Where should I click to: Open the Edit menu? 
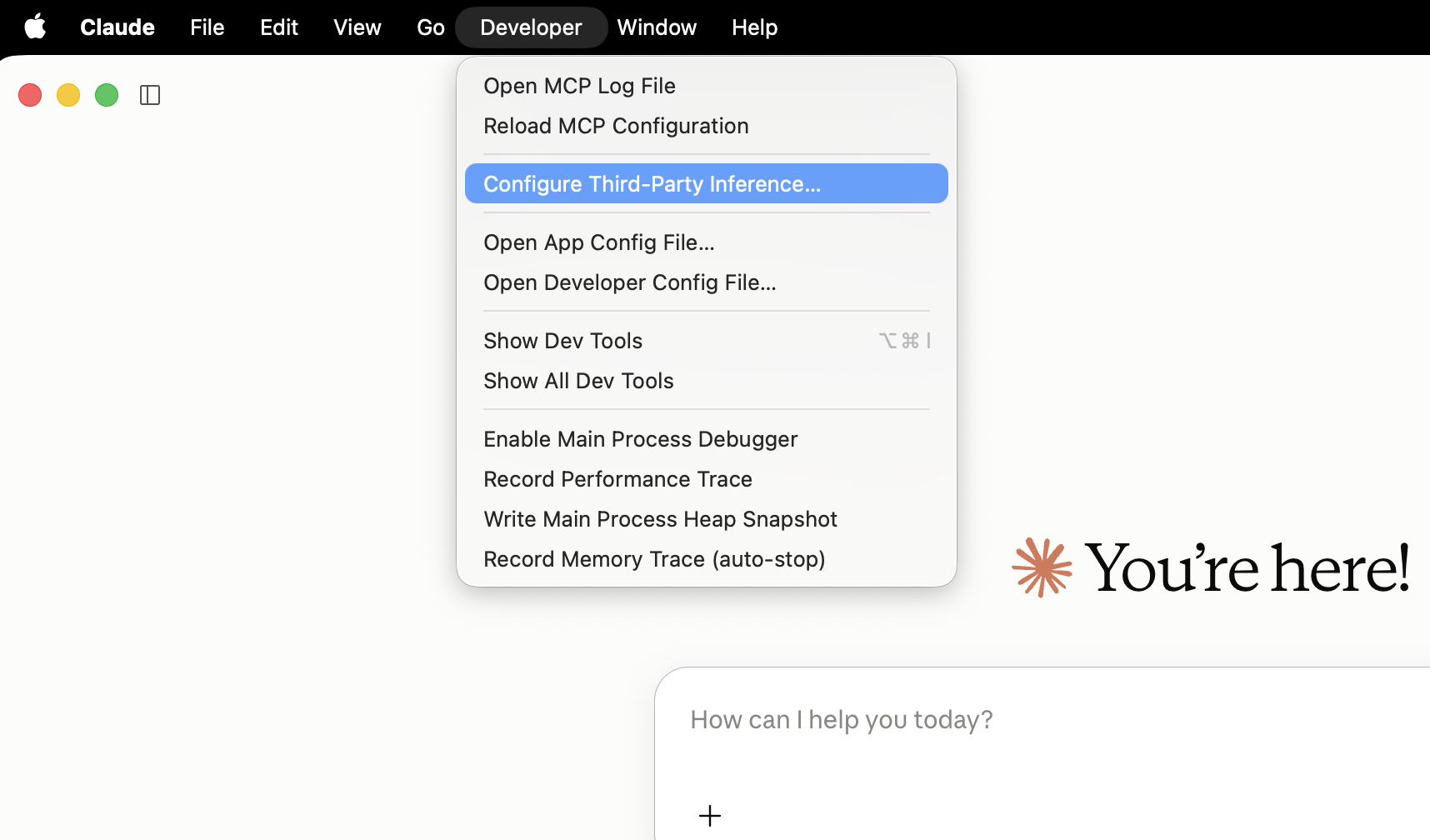coord(279,27)
